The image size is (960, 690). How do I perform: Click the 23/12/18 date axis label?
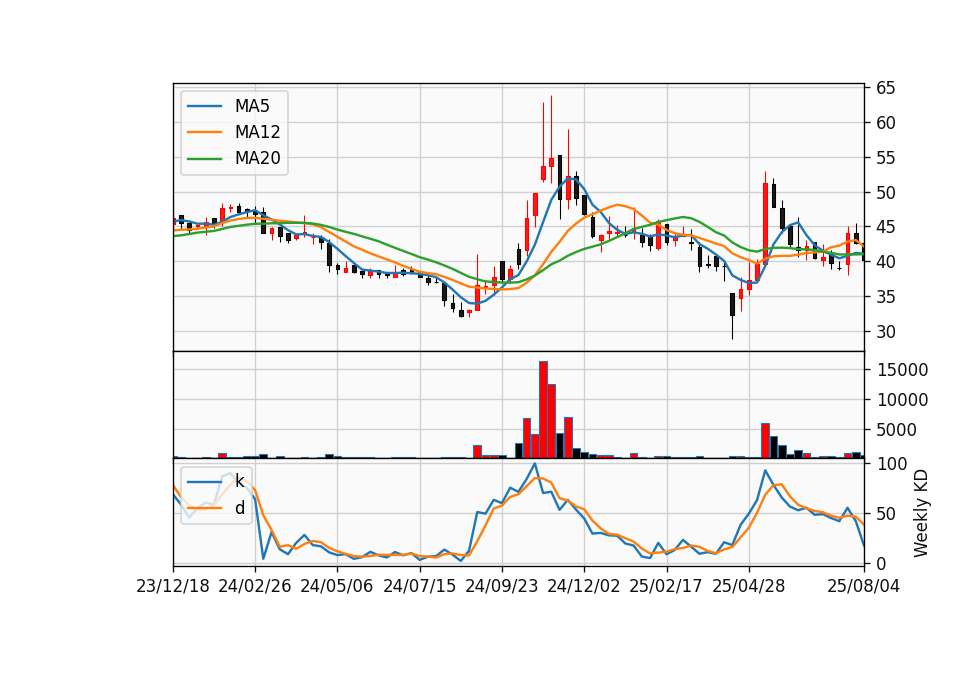point(173,586)
